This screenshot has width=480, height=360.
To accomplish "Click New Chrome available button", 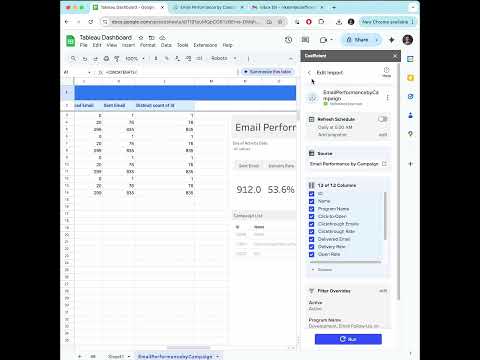I will coord(388,22).
